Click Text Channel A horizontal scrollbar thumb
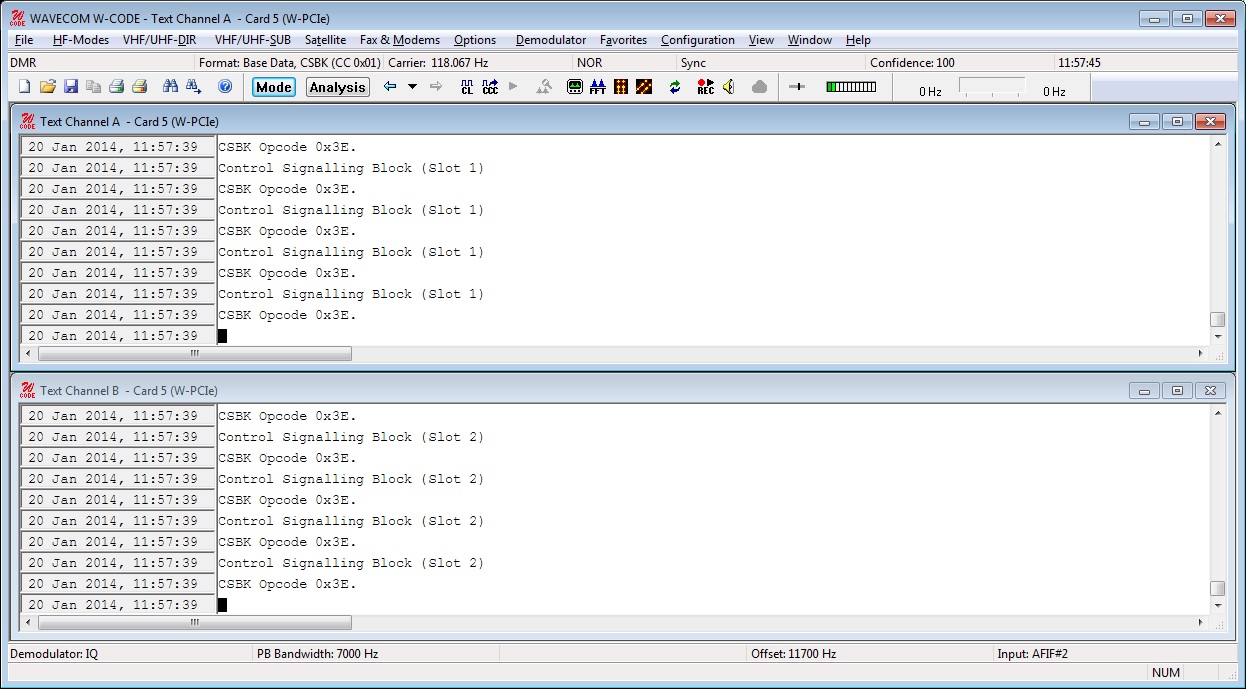The height and width of the screenshot is (689, 1246). [x=194, y=353]
